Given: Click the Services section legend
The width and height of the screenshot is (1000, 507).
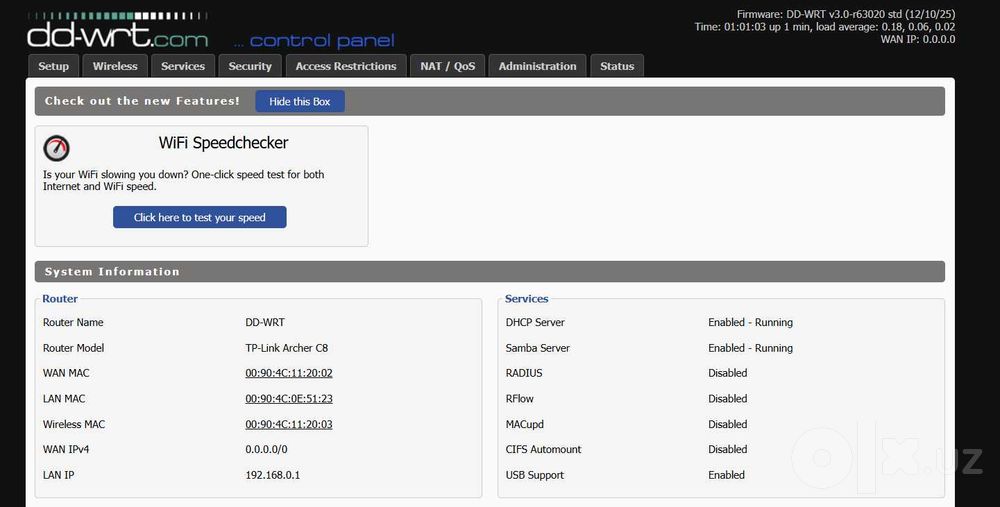Looking at the screenshot, I should [527, 298].
